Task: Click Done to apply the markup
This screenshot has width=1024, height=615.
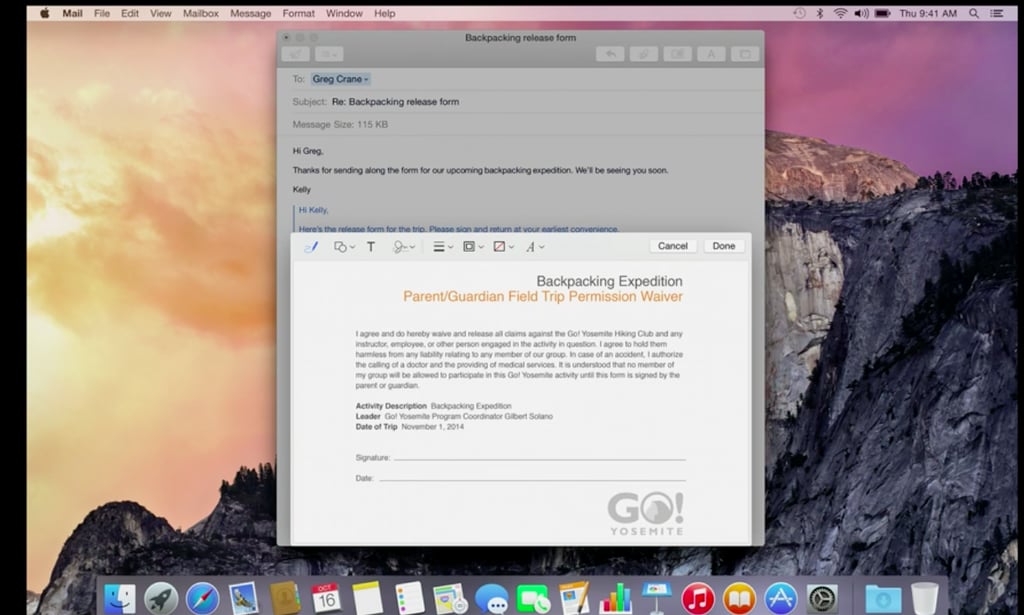Action: coord(724,245)
